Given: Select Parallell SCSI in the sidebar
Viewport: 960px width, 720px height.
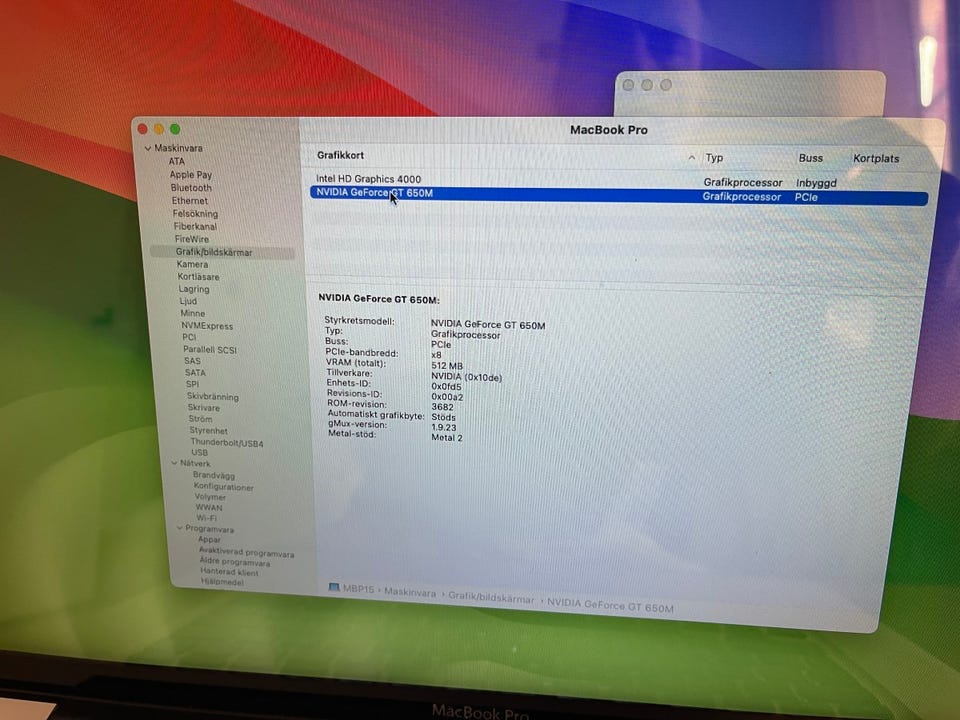Looking at the screenshot, I should [x=210, y=349].
